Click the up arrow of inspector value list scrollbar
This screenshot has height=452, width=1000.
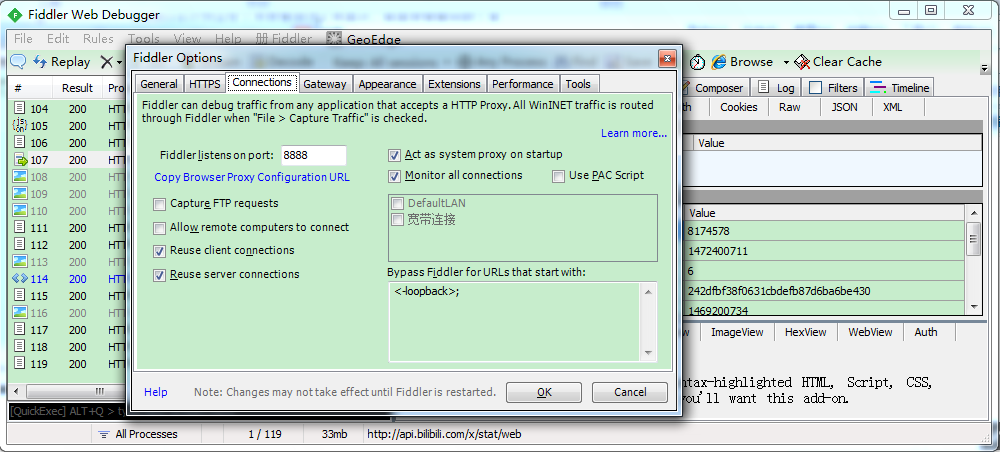pos(973,214)
